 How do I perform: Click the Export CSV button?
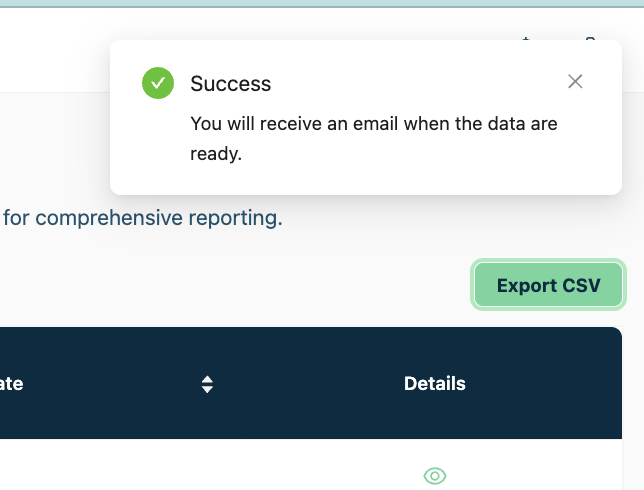pyautogui.click(x=548, y=286)
